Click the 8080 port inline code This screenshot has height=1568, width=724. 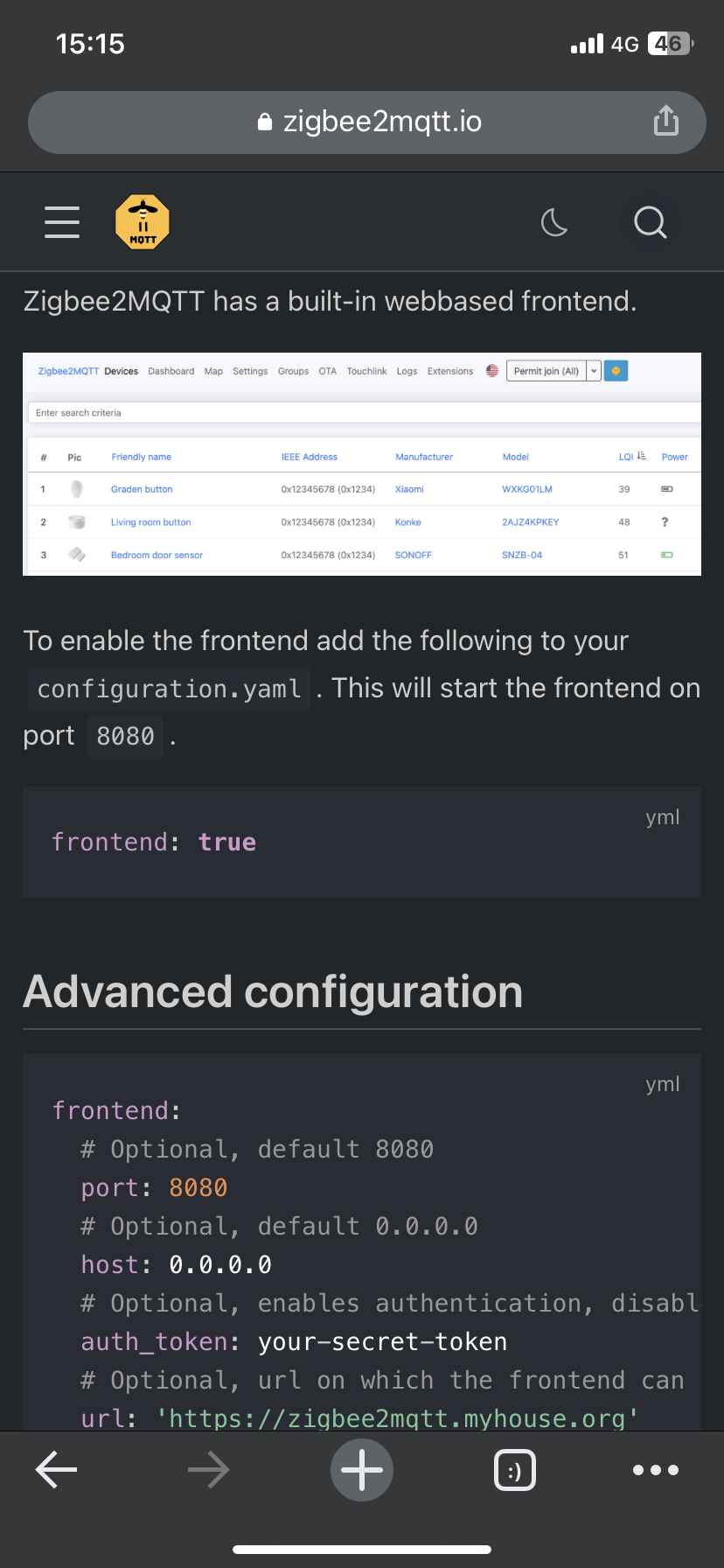pos(125,736)
